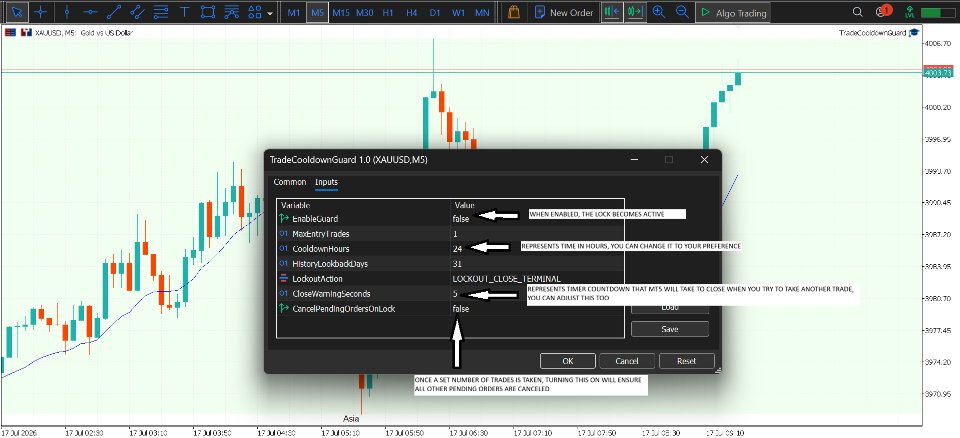Switch chart to W1 timeframe
960x438 pixels.
pos(459,12)
